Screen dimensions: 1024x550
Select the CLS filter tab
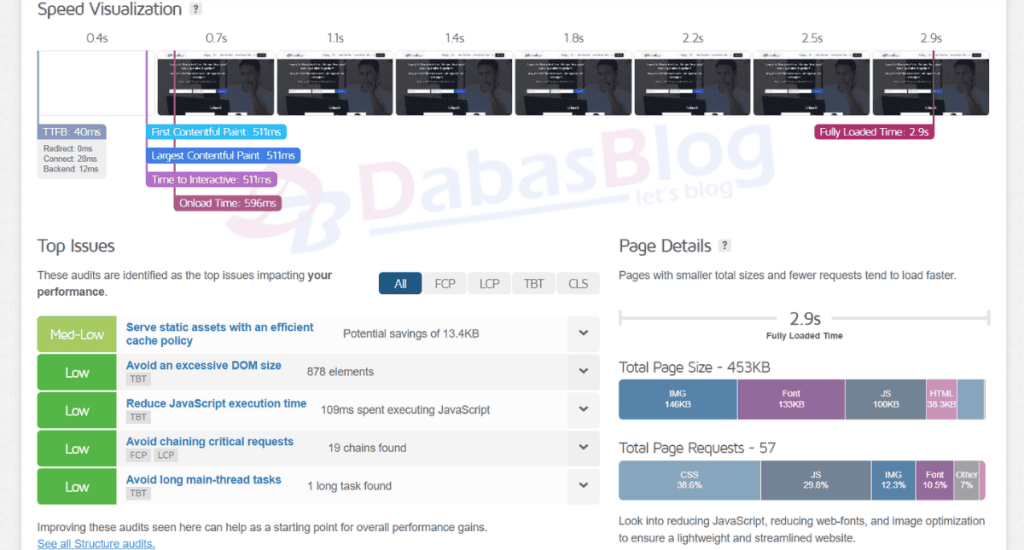point(578,283)
